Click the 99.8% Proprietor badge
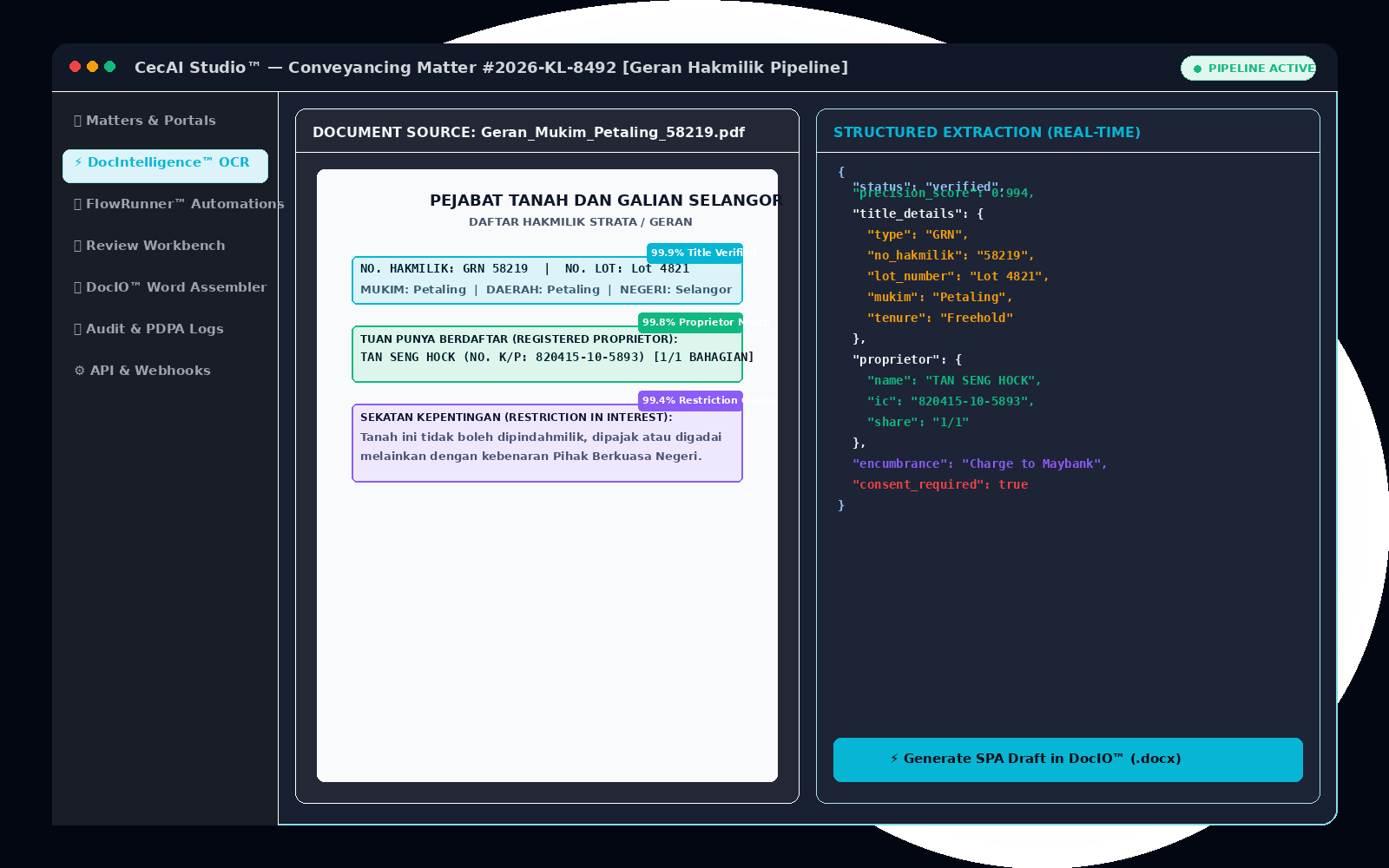This screenshot has height=868, width=1389. (690, 322)
